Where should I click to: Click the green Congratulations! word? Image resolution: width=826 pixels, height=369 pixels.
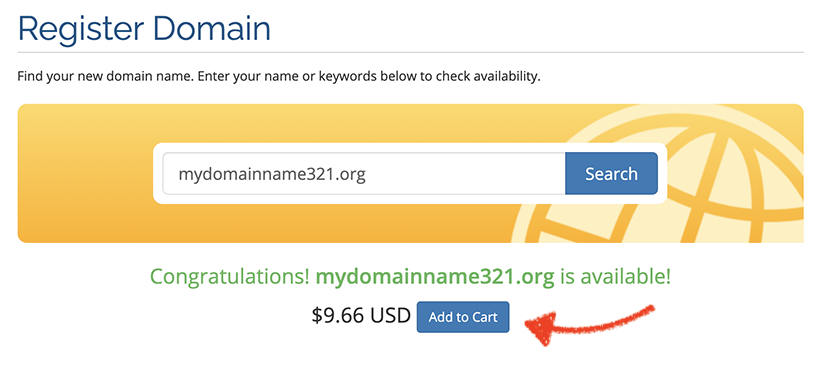[230, 276]
